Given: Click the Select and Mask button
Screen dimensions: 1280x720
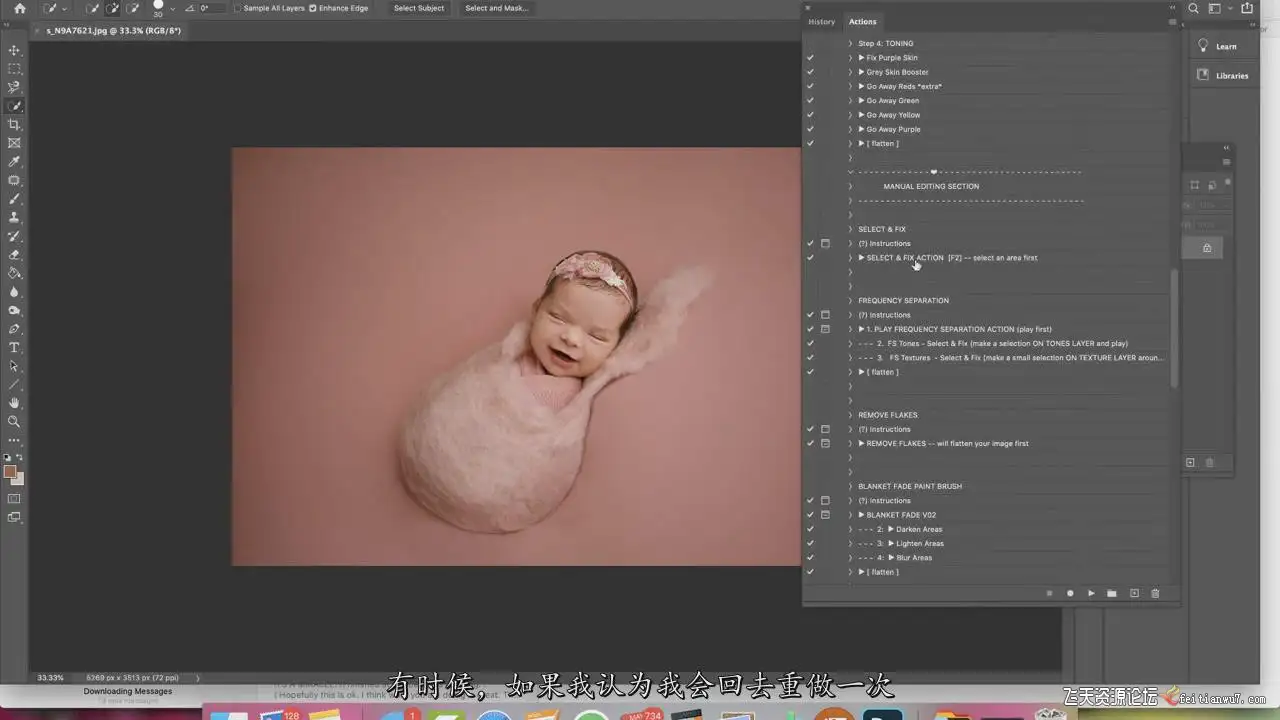Looking at the screenshot, I should (496, 8).
